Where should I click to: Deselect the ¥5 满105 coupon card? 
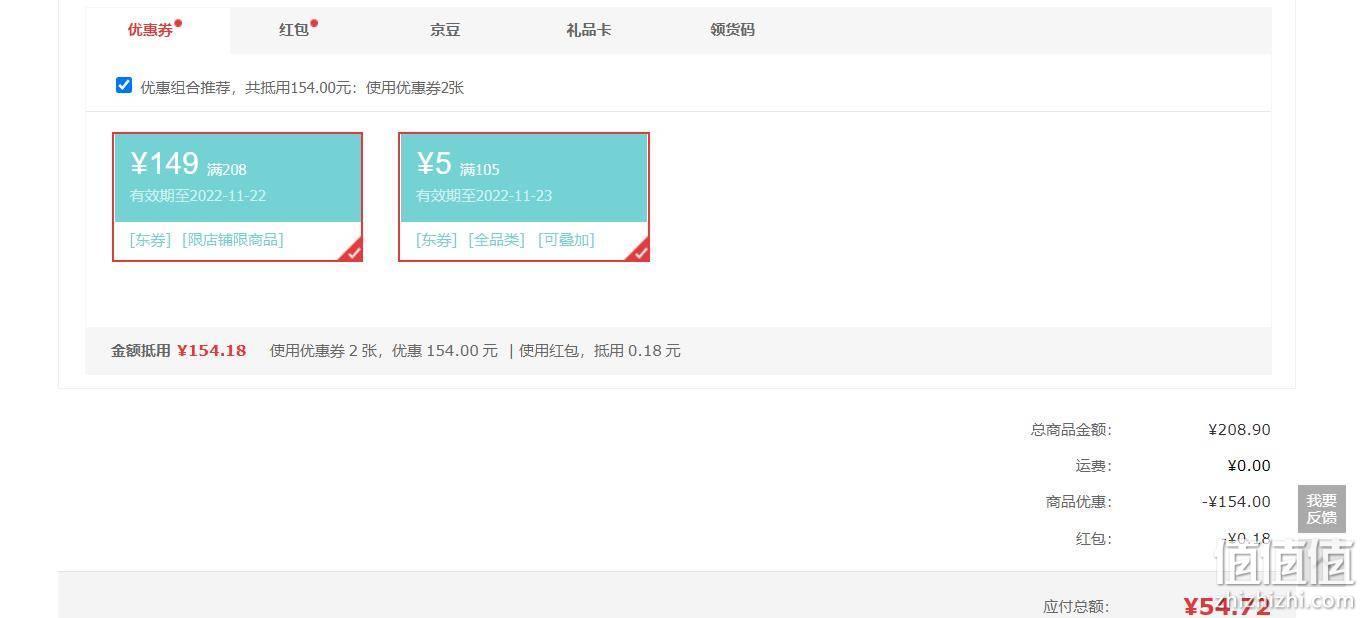coord(524,197)
